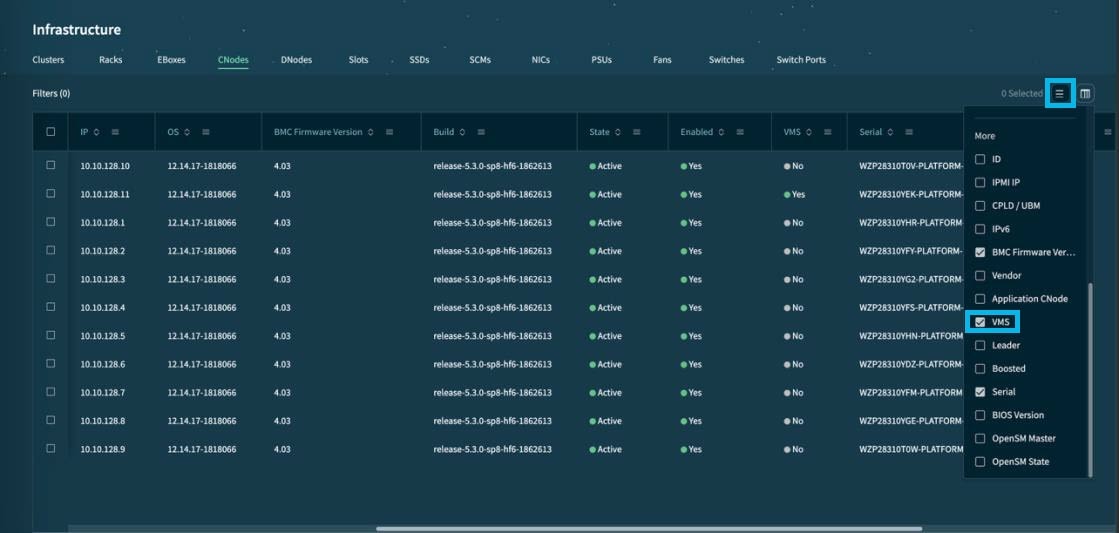The height and width of the screenshot is (533, 1119).
Task: Open the Slots tab
Action: click(x=358, y=60)
